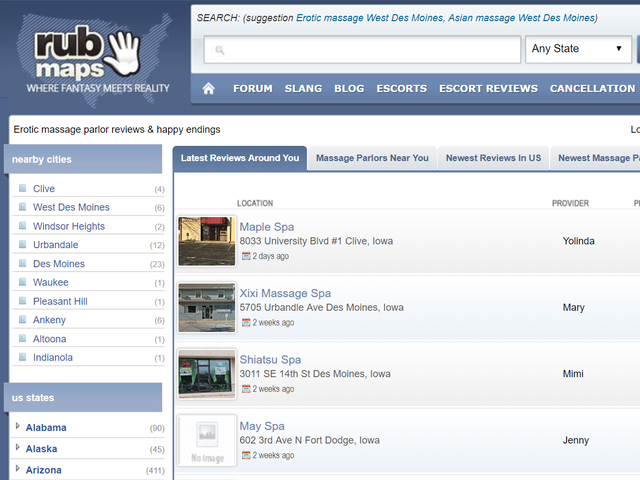Open West Des Moines in nearby cities
Screen dimensions: 640x480
click(71, 207)
